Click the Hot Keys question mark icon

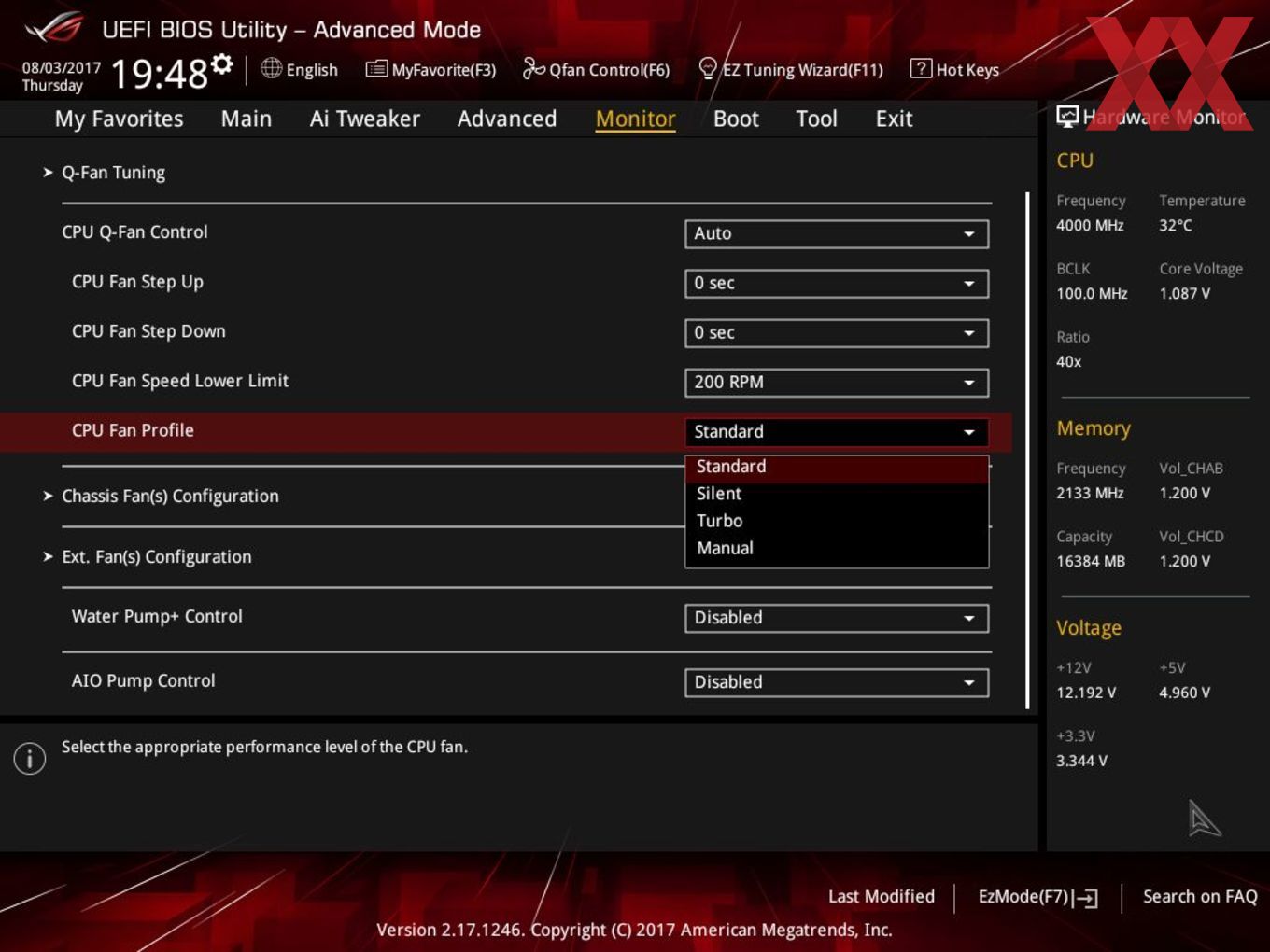tap(921, 68)
